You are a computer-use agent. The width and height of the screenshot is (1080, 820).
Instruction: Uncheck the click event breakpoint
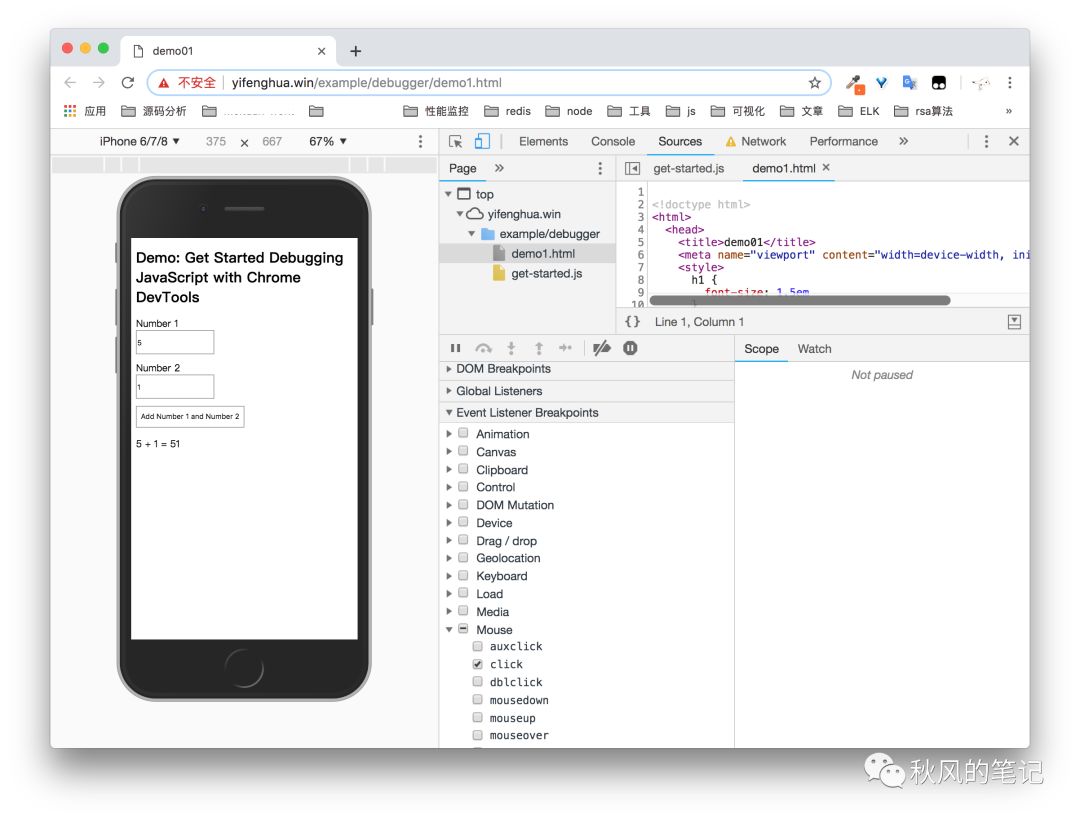pos(477,664)
